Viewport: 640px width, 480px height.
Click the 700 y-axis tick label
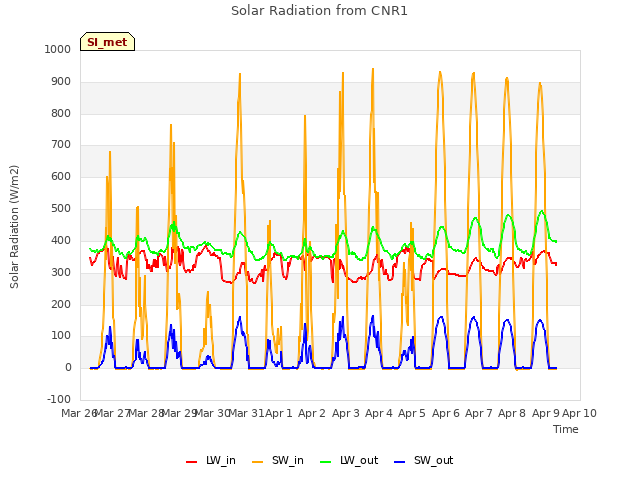pos(61,144)
